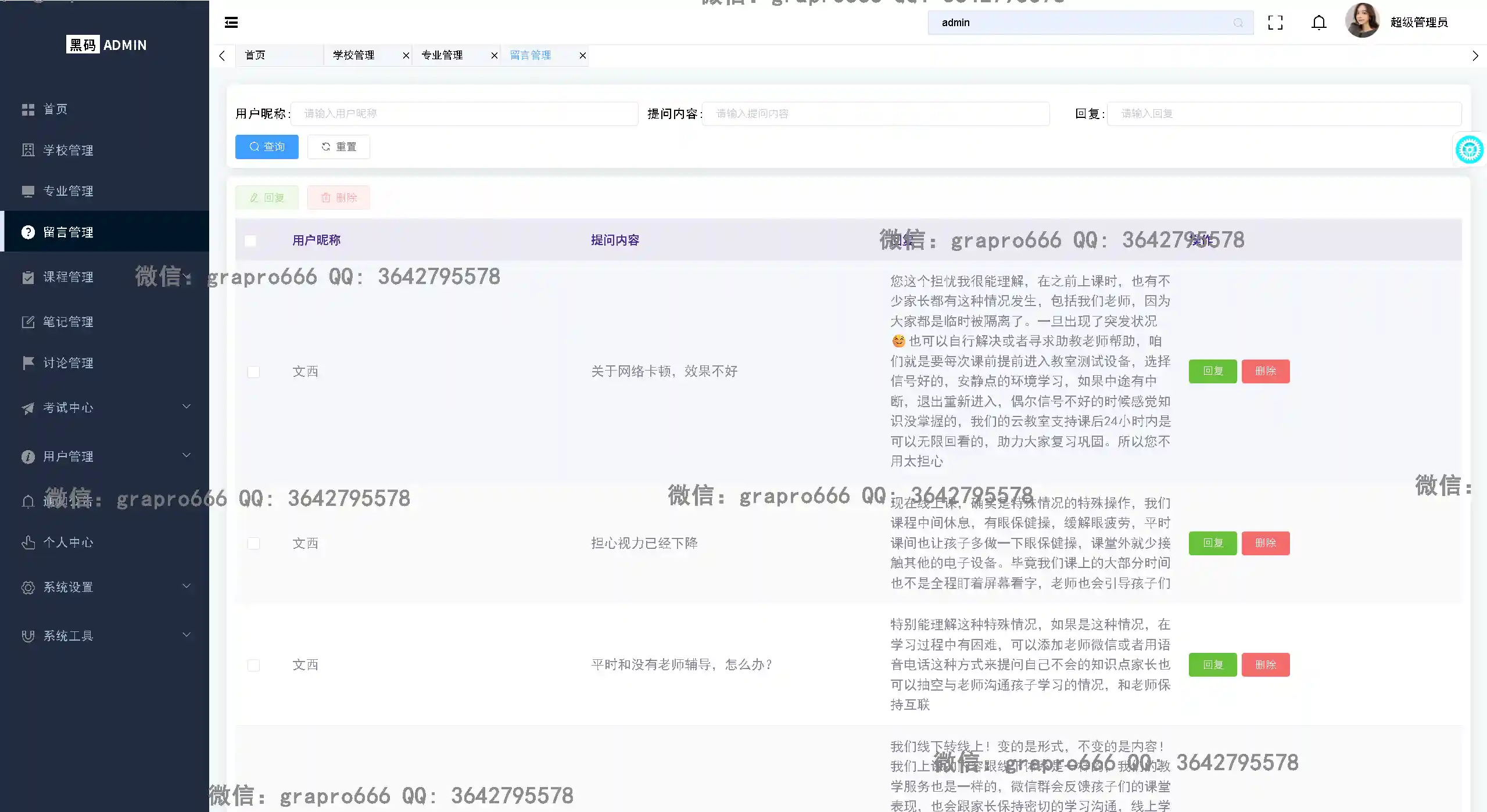The height and width of the screenshot is (812, 1487).
Task: Click the hamburger menu collapse icon
Action: pos(231,23)
